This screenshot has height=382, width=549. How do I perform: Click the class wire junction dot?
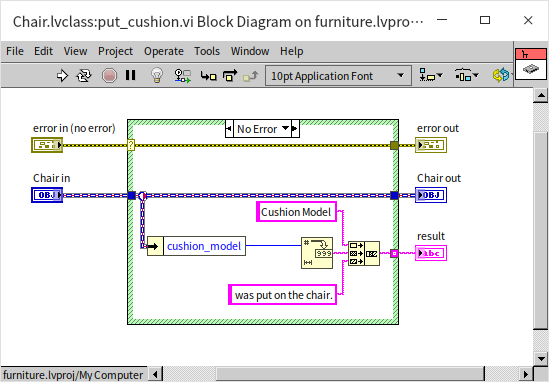point(143,196)
